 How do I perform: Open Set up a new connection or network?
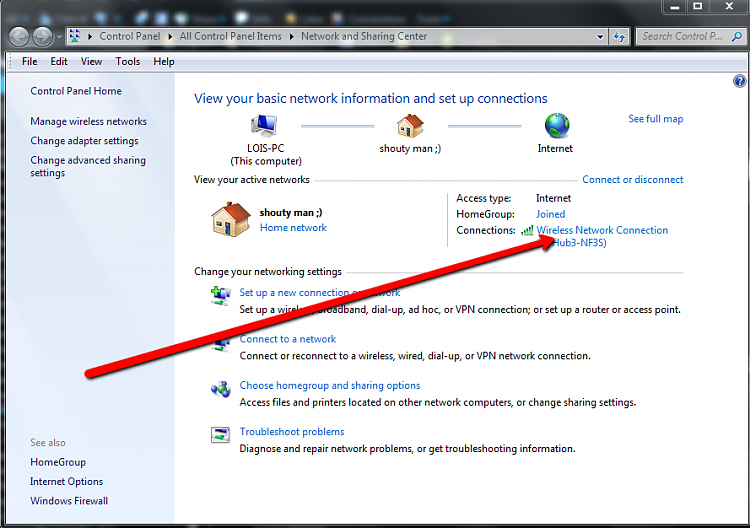click(x=320, y=292)
